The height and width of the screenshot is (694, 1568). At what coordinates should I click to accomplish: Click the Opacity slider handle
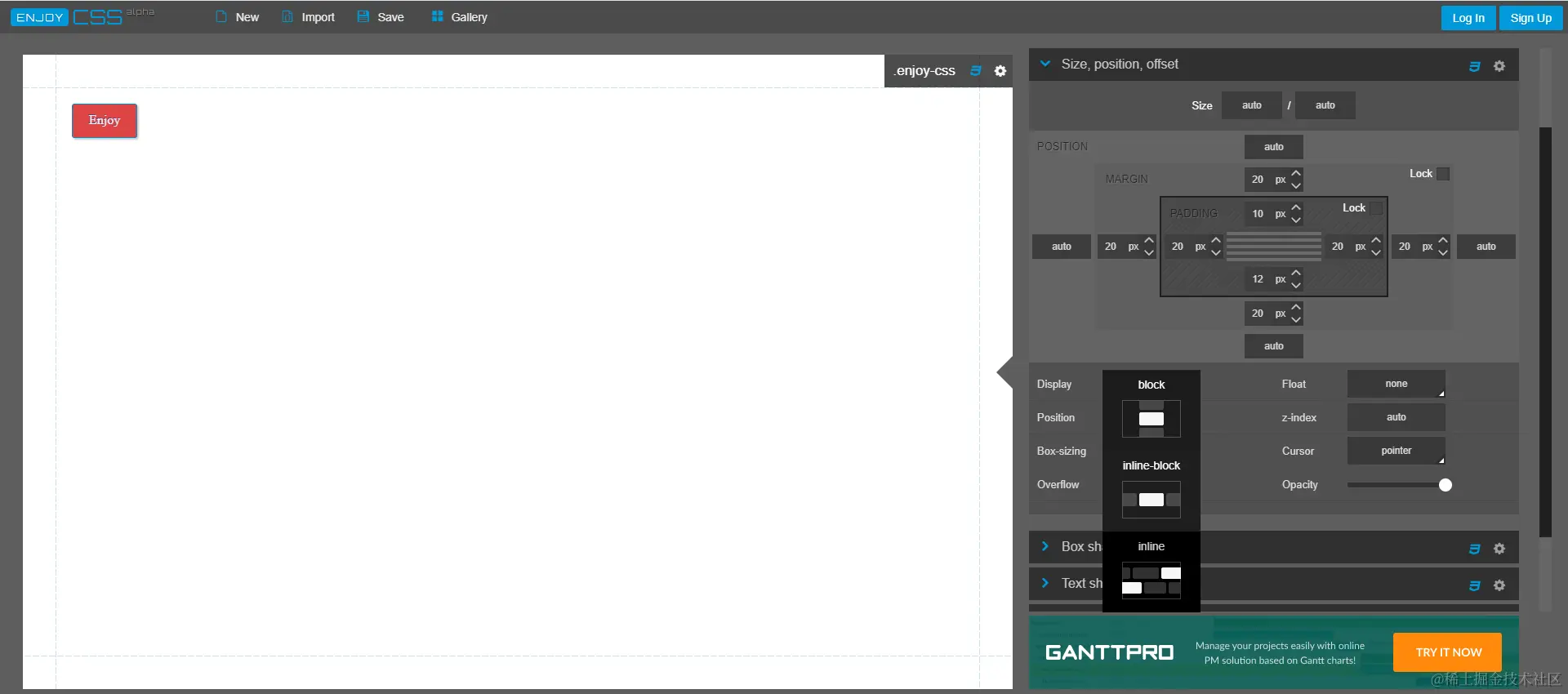(1445, 485)
